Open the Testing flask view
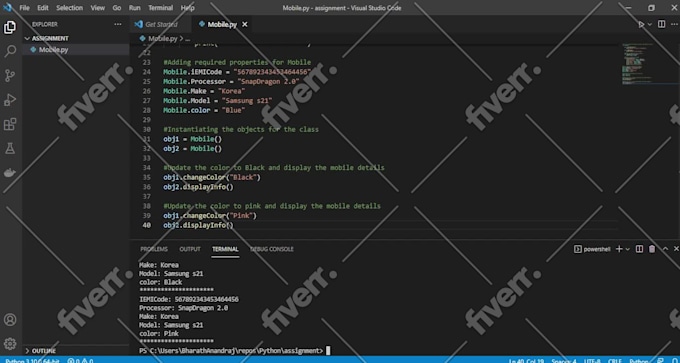The width and height of the screenshot is (680, 363). point(10,149)
